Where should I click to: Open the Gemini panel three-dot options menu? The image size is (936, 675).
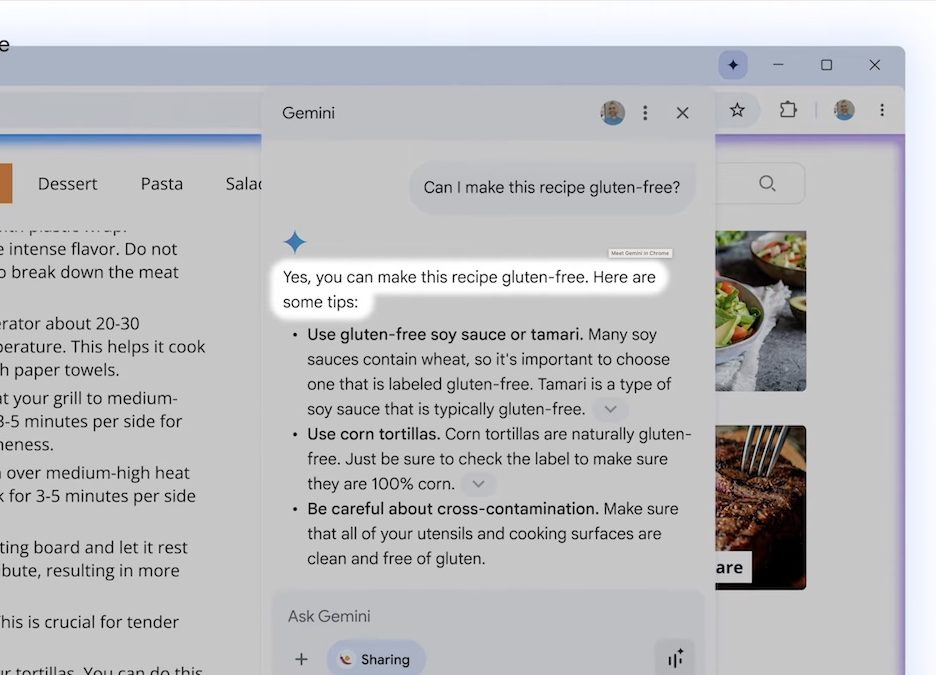(x=645, y=113)
